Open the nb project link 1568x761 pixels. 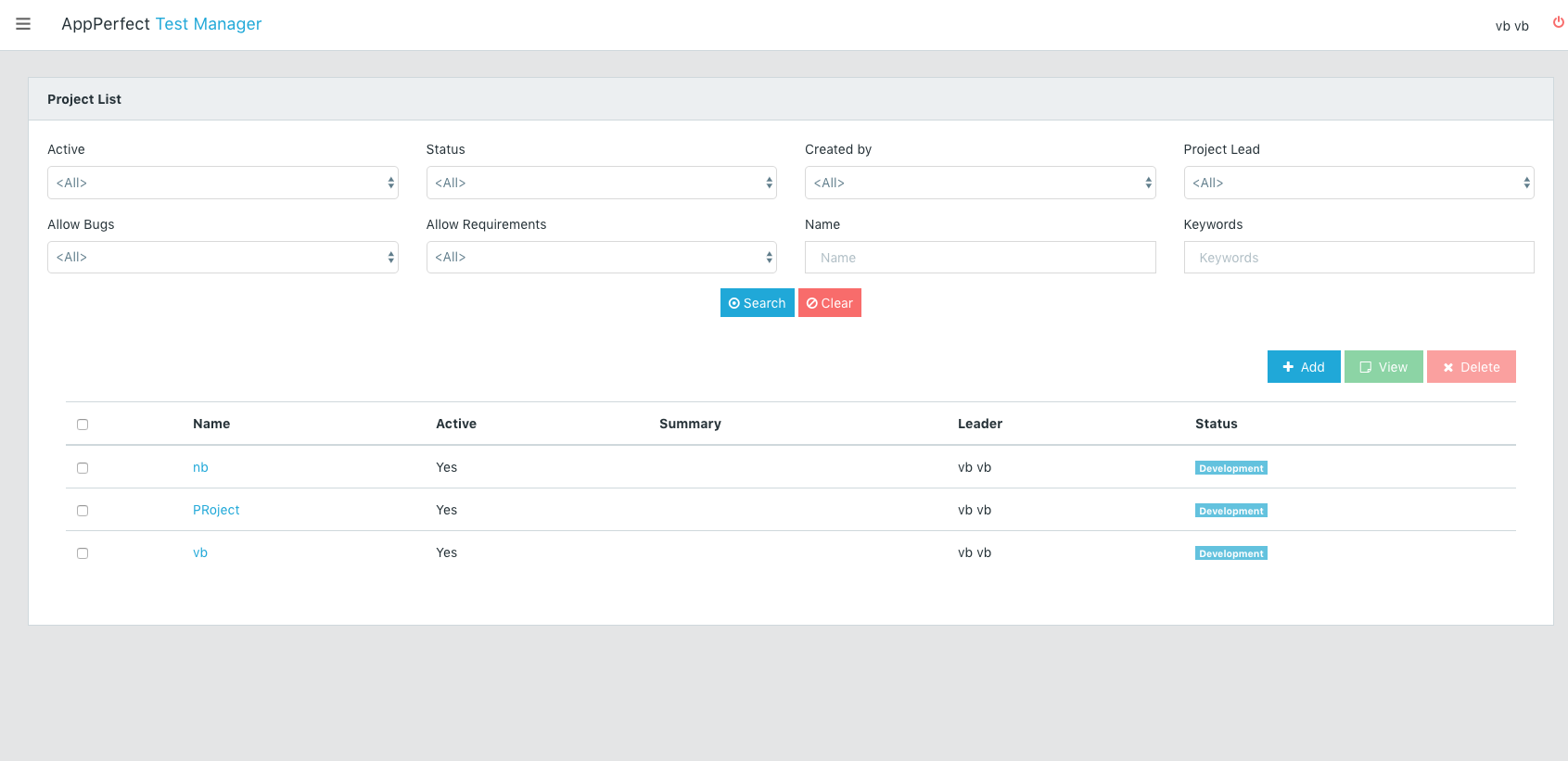click(200, 467)
